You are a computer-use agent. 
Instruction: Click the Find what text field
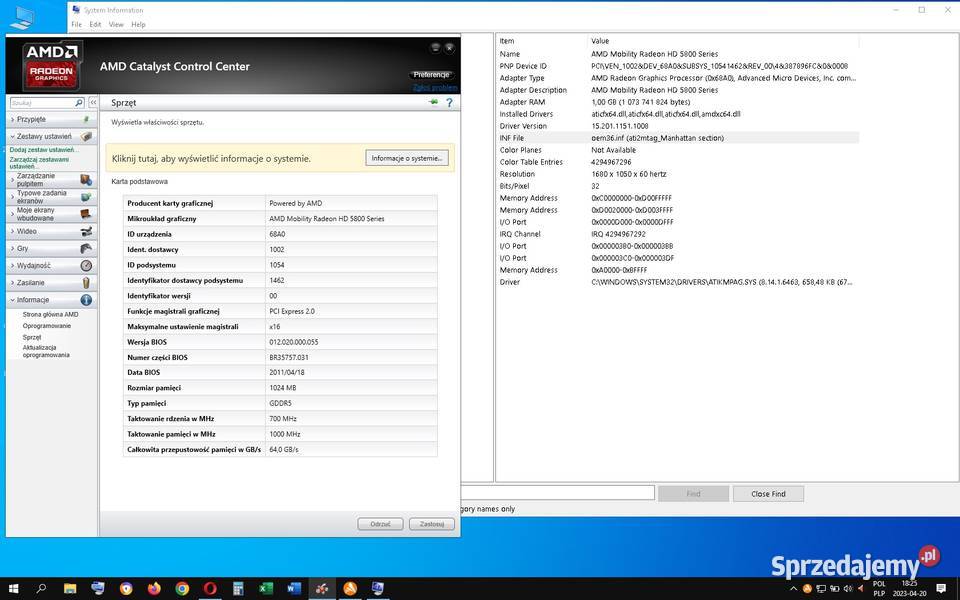[557, 493]
